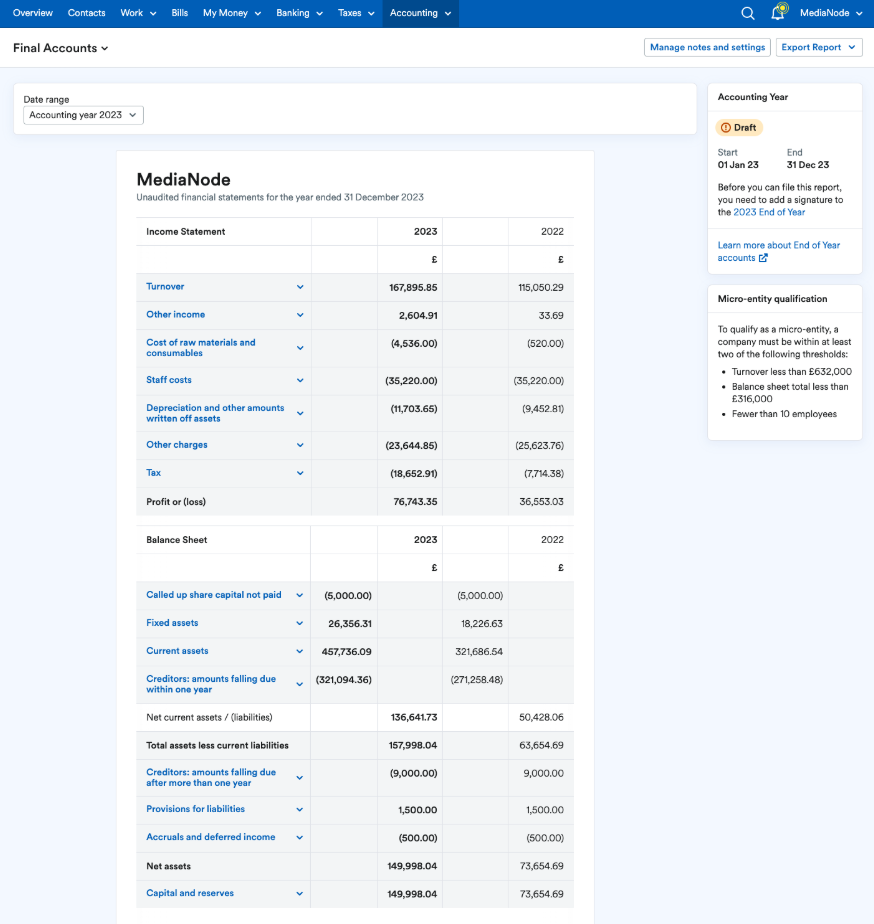
Task: Open the Accounting year 2023 date dropdown
Action: [84, 115]
